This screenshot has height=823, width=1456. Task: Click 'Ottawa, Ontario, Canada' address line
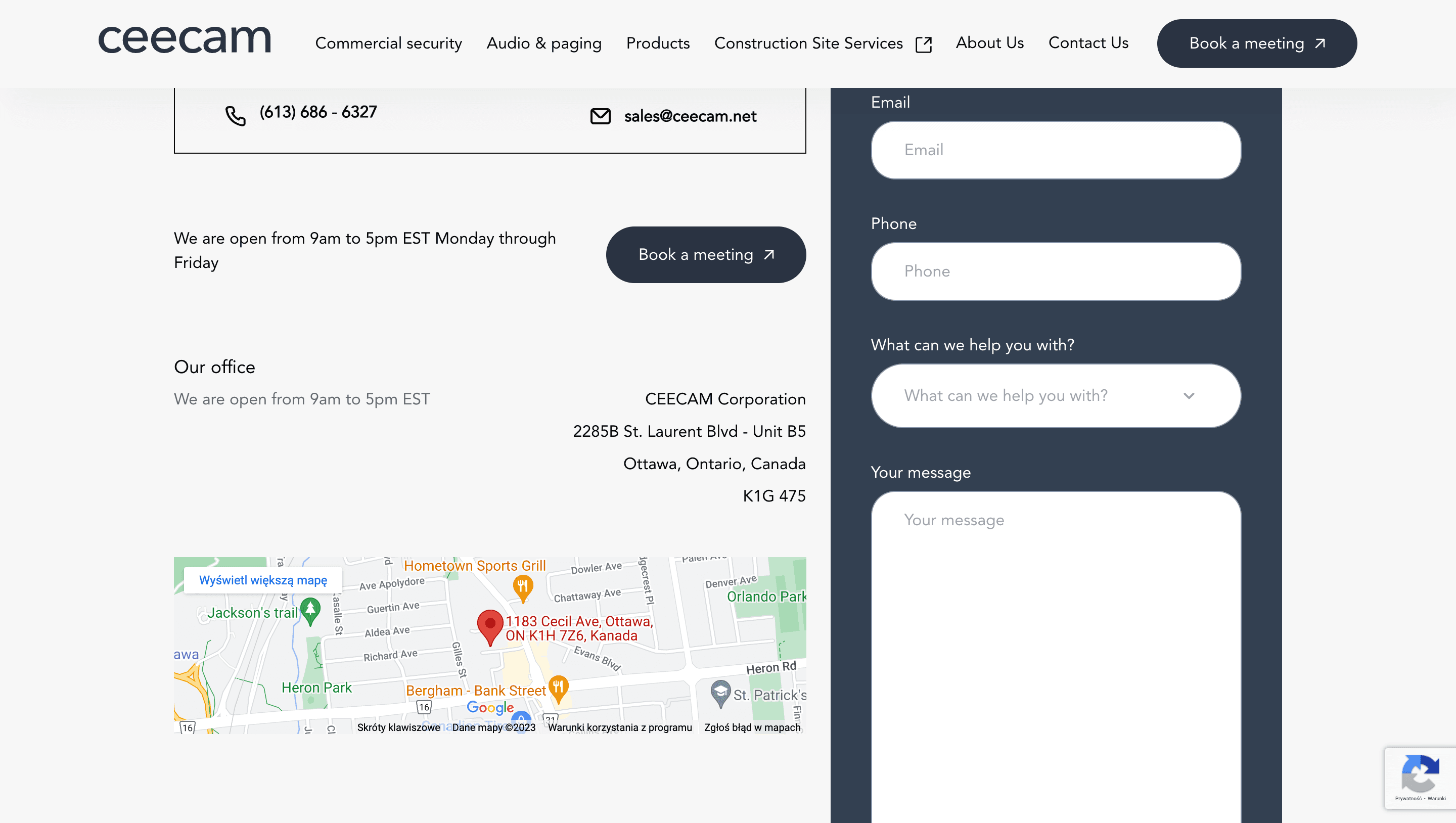point(714,464)
